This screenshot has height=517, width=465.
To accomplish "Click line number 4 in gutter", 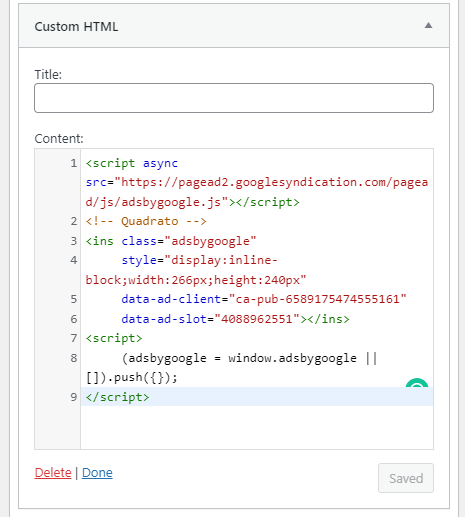I will (x=74, y=260).
